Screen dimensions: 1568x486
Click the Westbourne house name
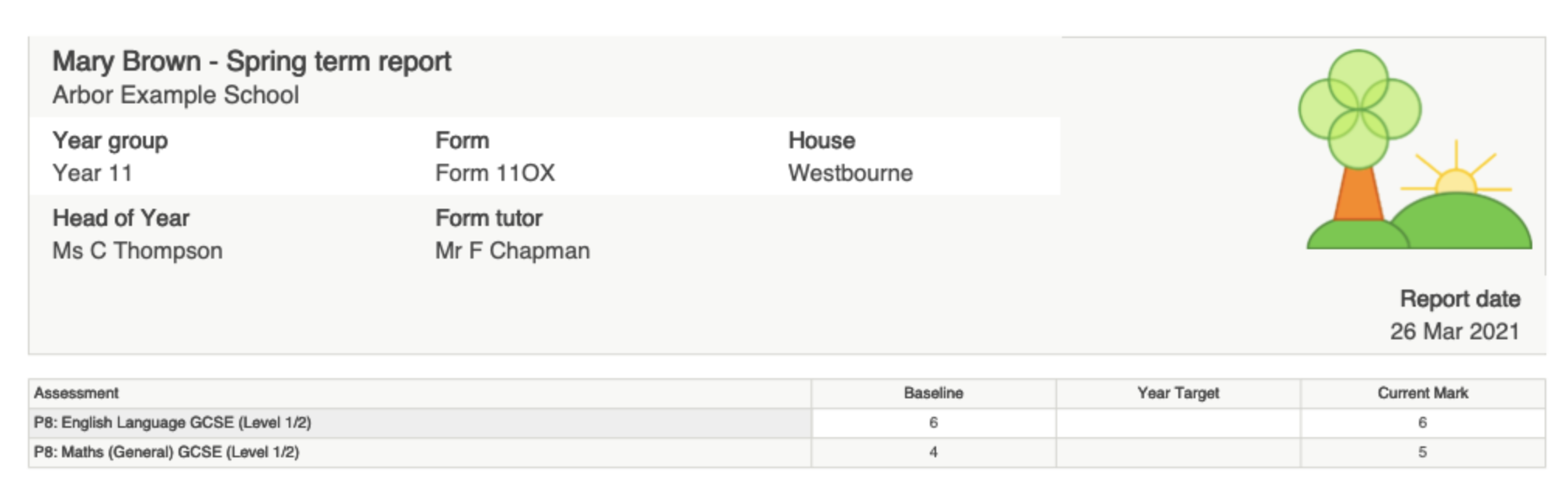850,173
